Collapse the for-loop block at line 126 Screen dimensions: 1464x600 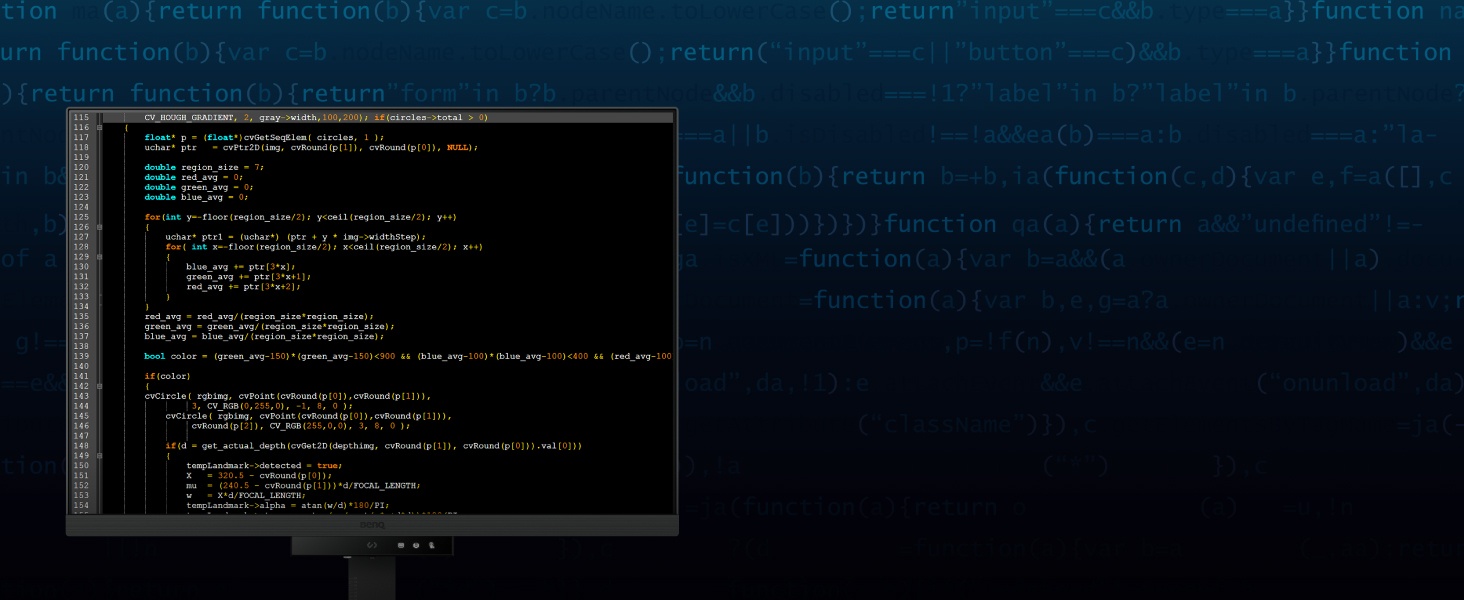[x=99, y=227]
